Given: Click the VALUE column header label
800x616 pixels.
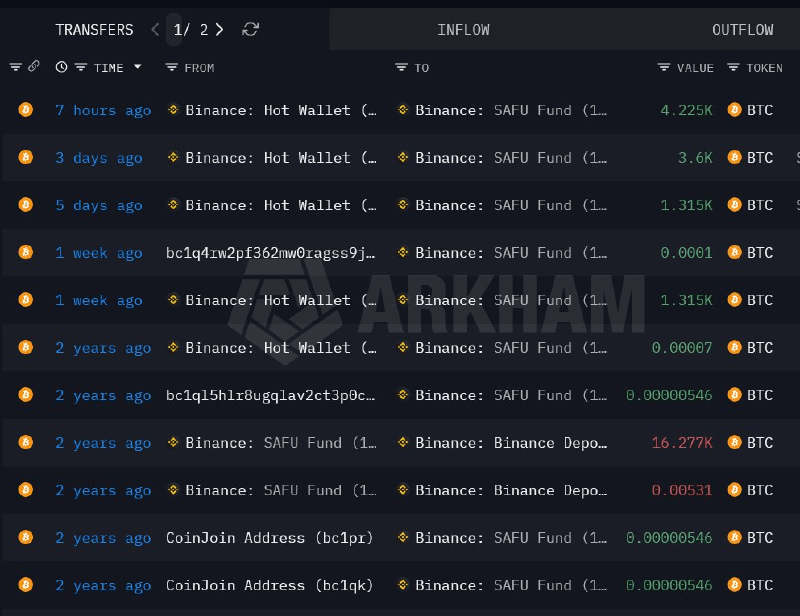Looking at the screenshot, I should pos(695,68).
